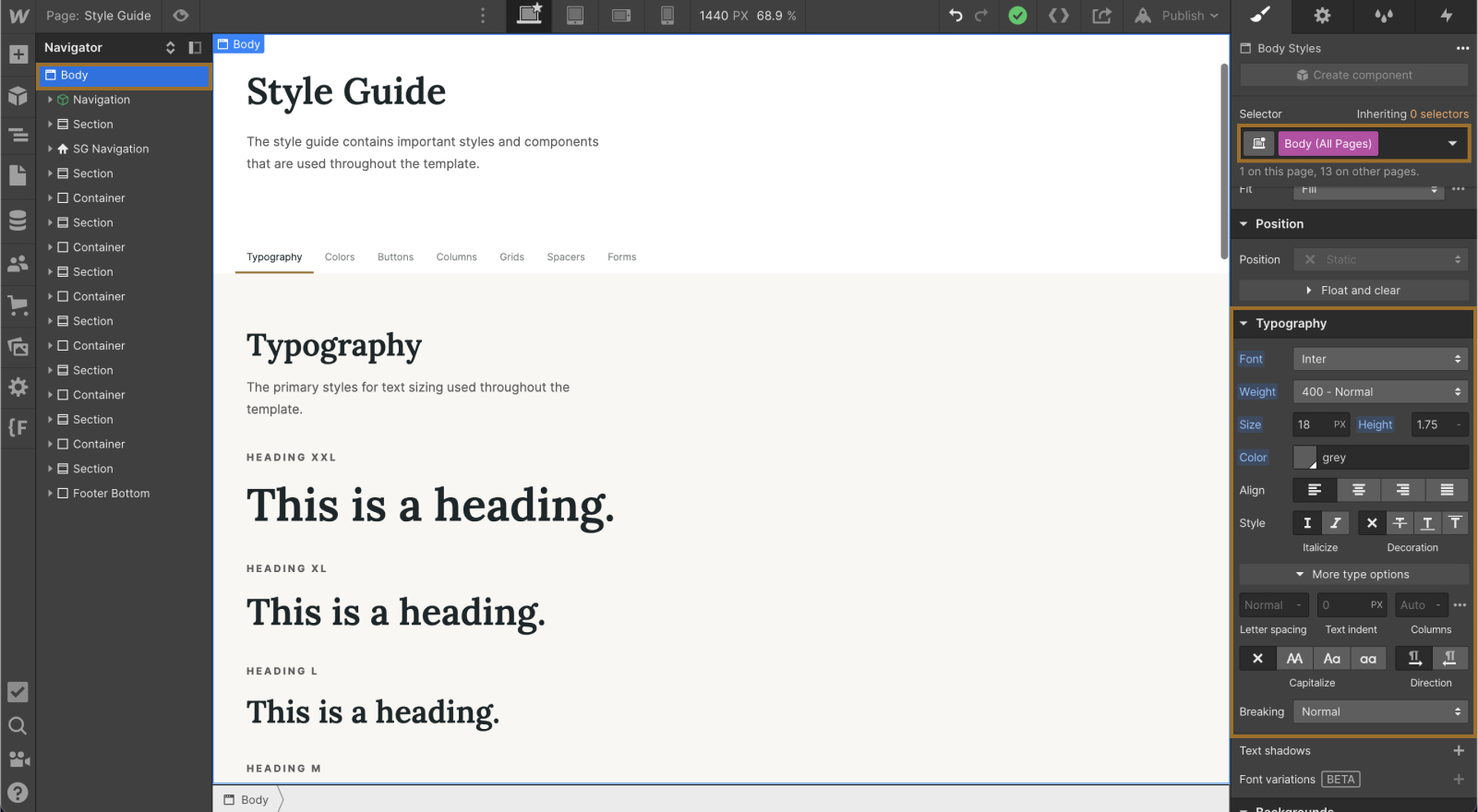Open the Components cube panel

tap(18, 95)
